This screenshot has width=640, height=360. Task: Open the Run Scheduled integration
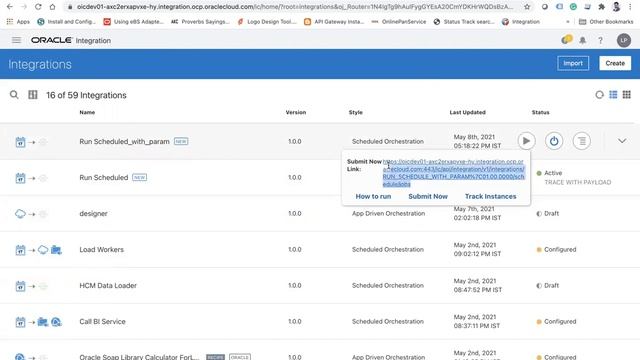pyautogui.click(x=104, y=178)
